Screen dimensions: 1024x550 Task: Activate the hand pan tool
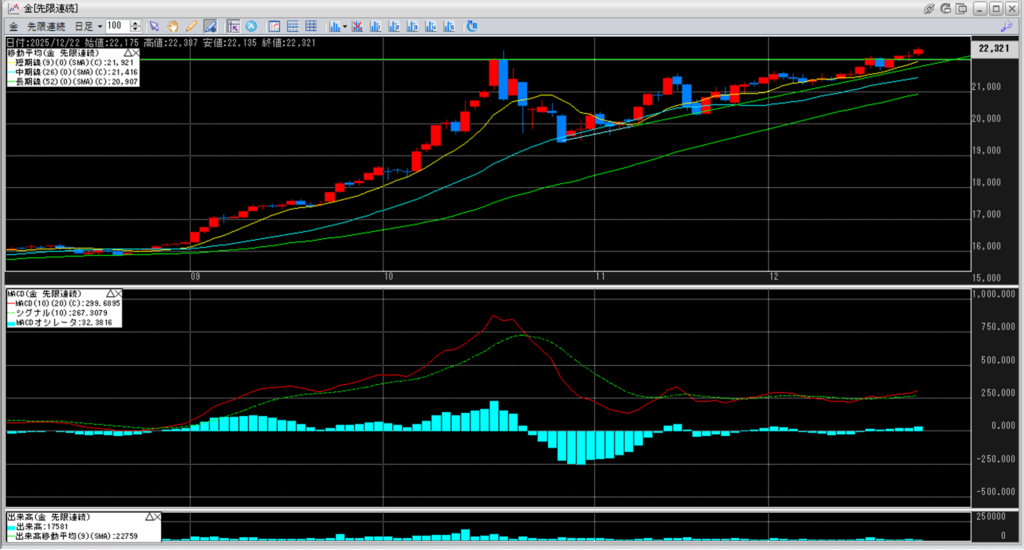coord(172,25)
